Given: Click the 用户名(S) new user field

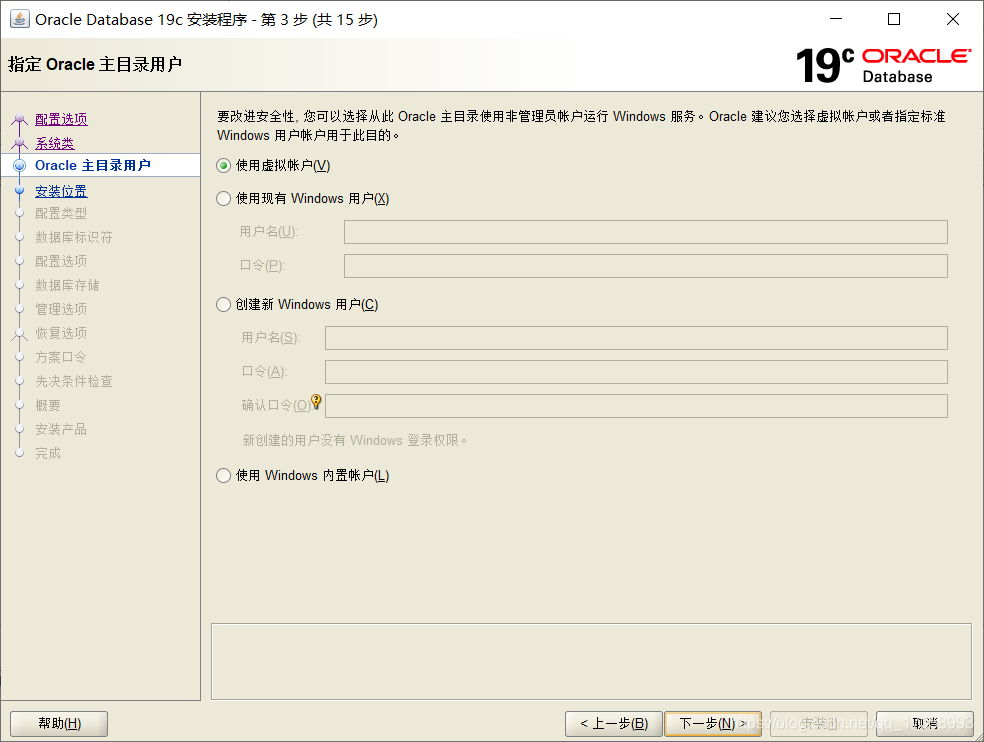Looking at the screenshot, I should click(636, 338).
